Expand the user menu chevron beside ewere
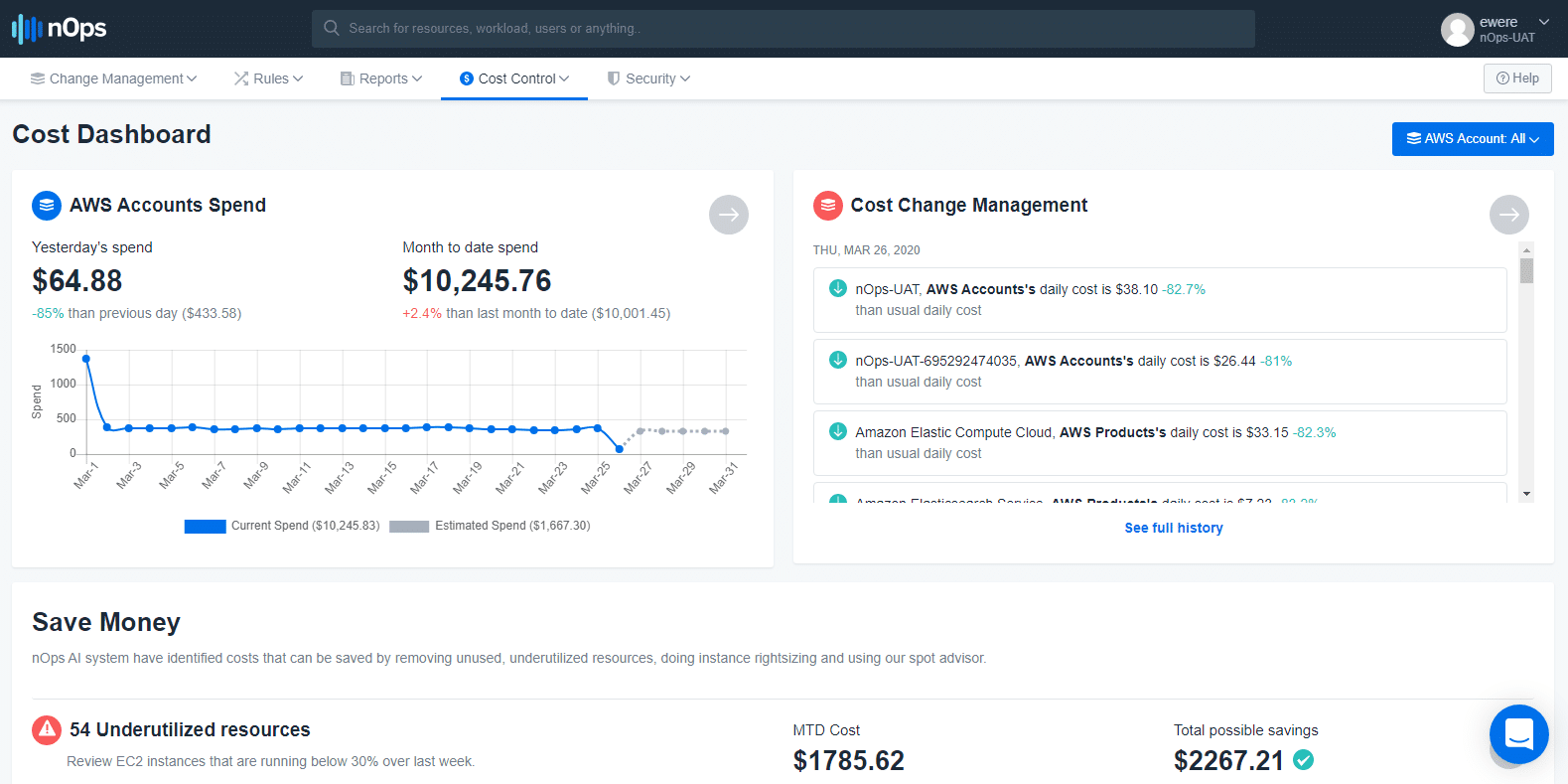 coord(1544,22)
